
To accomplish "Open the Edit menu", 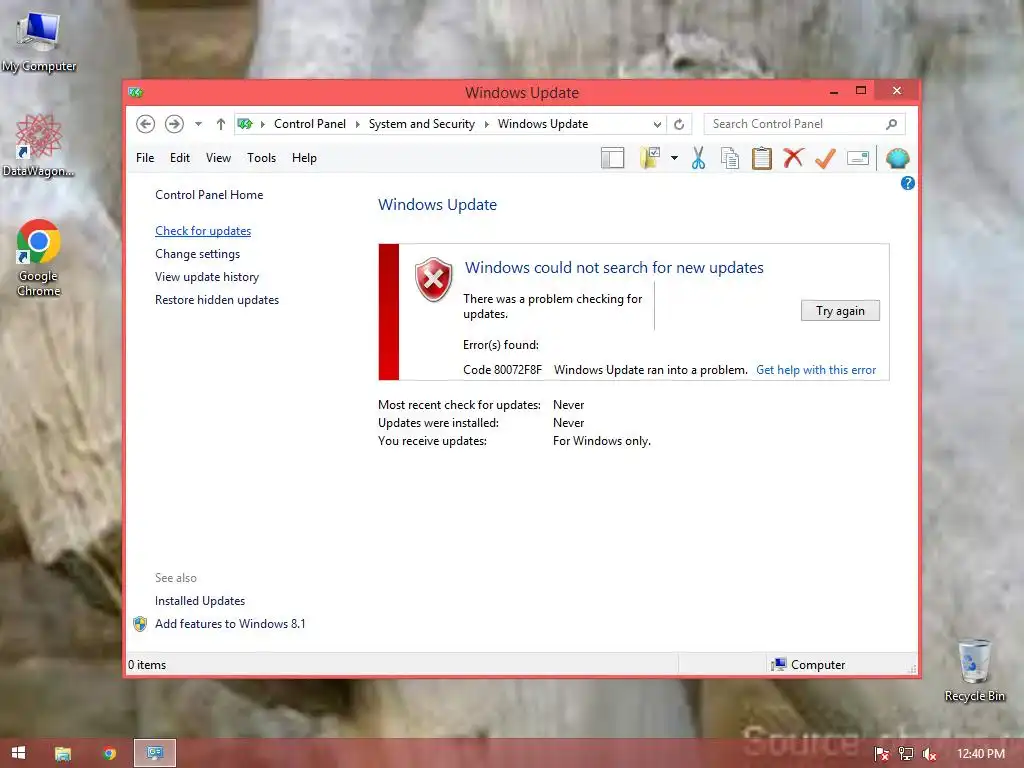I will click(180, 158).
